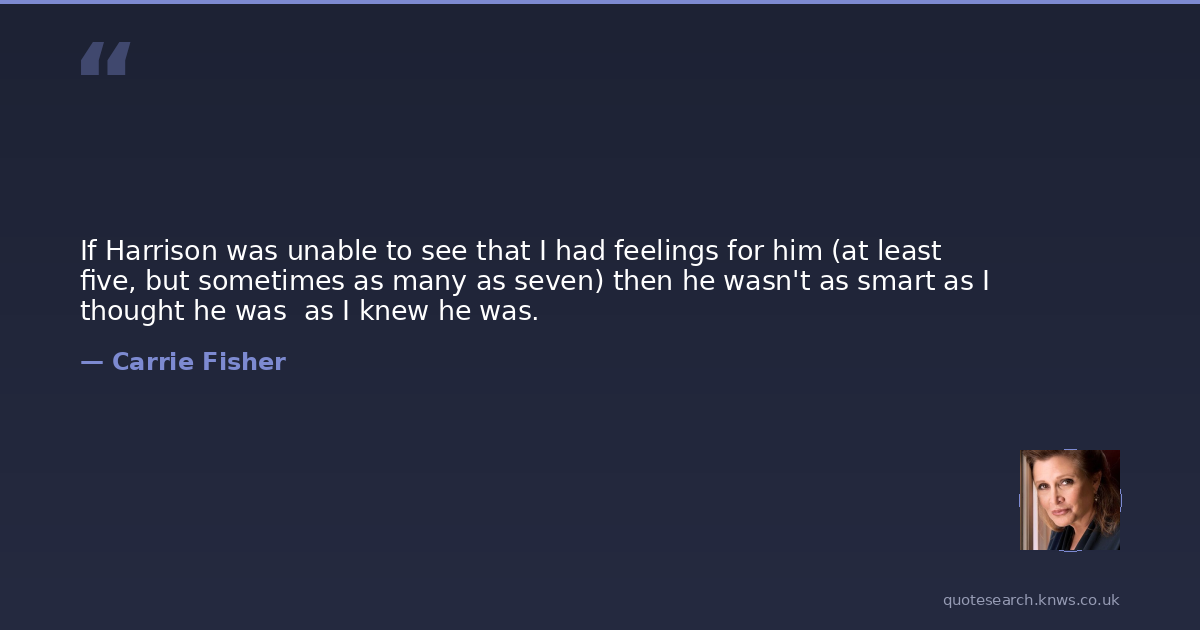
Task: Click the word "Harrison" in the quote
Action: tap(161, 250)
